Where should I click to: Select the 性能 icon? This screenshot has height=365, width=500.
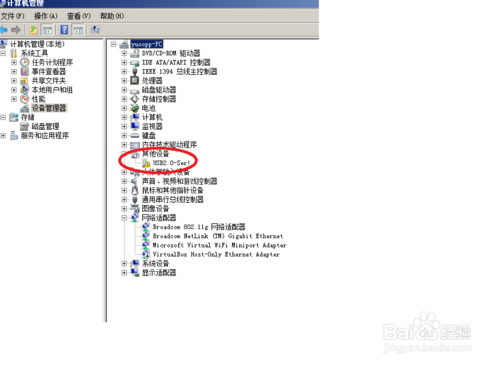point(24,99)
